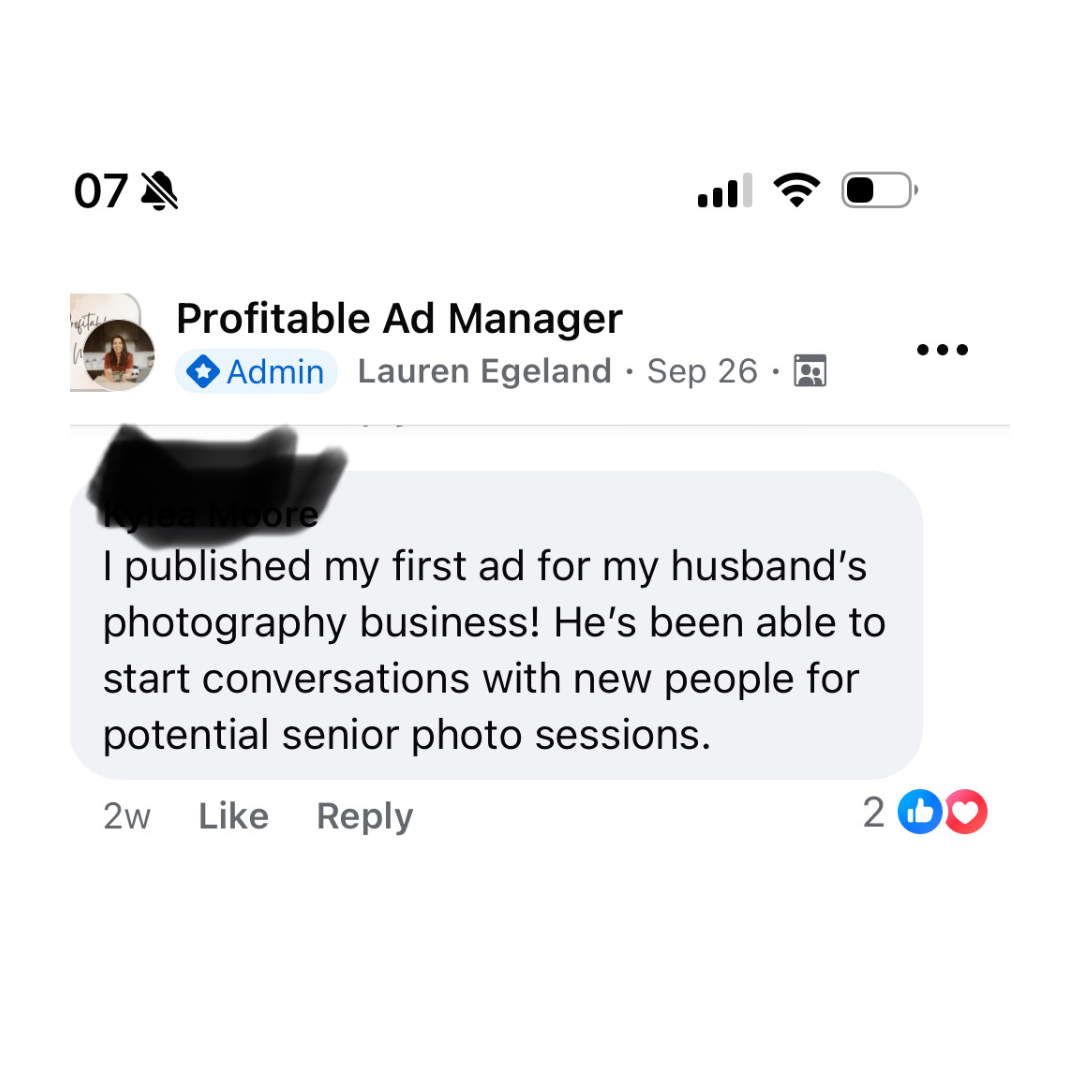Image resolution: width=1080 pixels, height=1080 pixels.
Task: Open the reaction count showing 2
Action: pyautogui.click(x=874, y=812)
